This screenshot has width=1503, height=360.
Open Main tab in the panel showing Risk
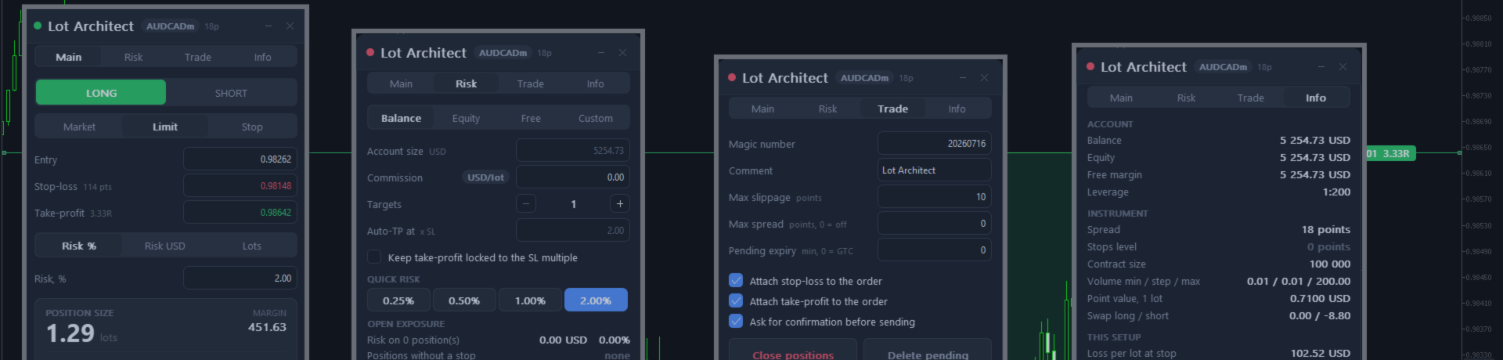click(x=401, y=84)
